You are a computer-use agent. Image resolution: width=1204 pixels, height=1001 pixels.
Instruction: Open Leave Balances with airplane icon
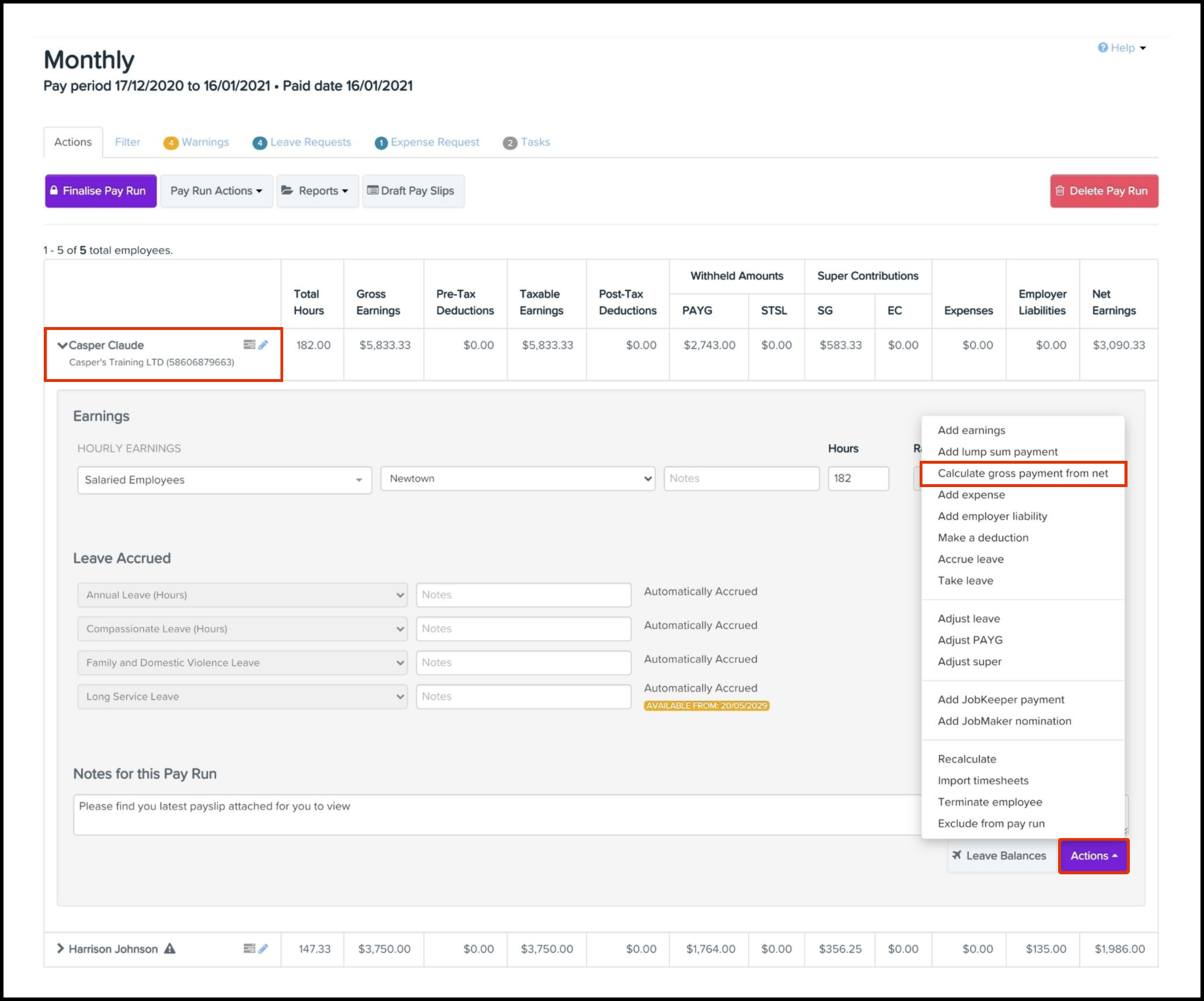pos(999,856)
